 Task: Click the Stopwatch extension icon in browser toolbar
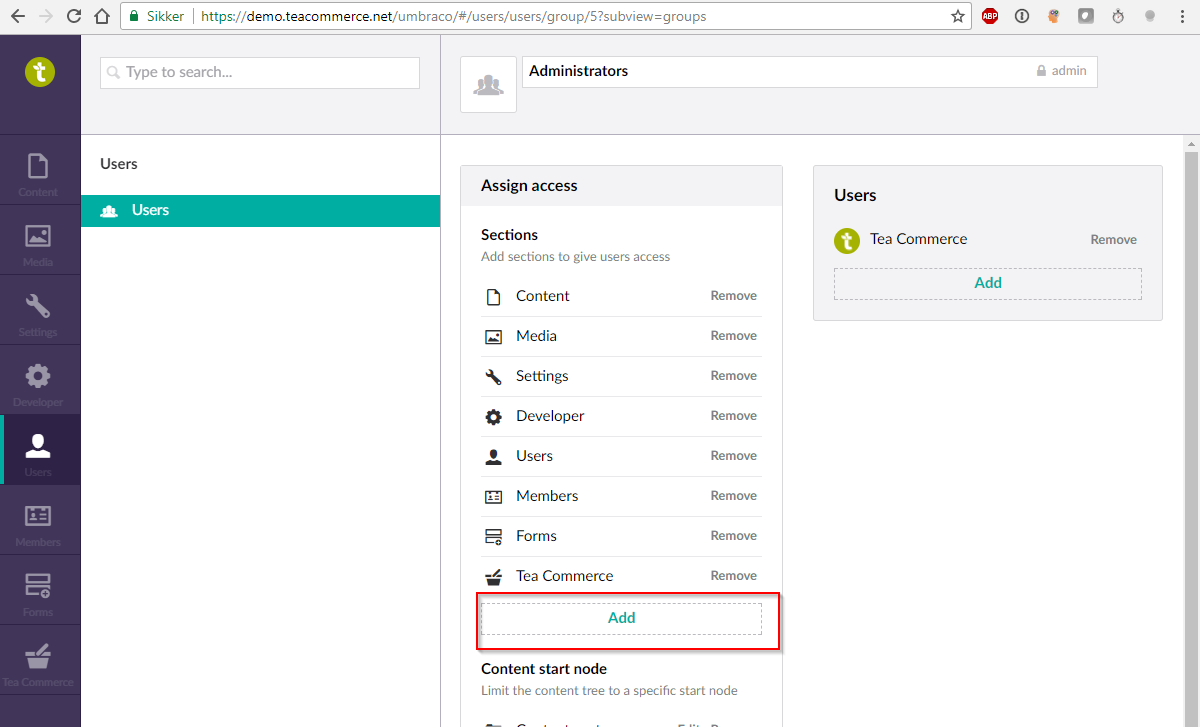click(1118, 16)
